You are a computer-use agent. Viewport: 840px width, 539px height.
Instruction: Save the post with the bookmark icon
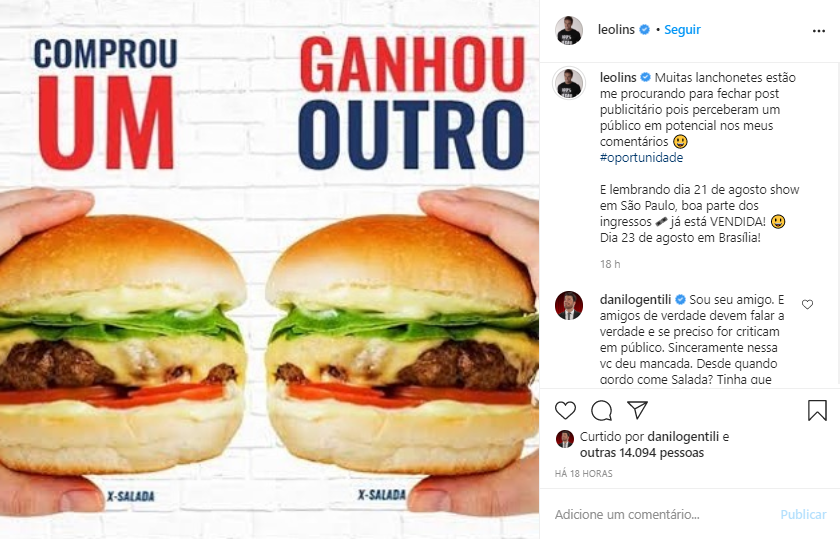[x=817, y=410]
